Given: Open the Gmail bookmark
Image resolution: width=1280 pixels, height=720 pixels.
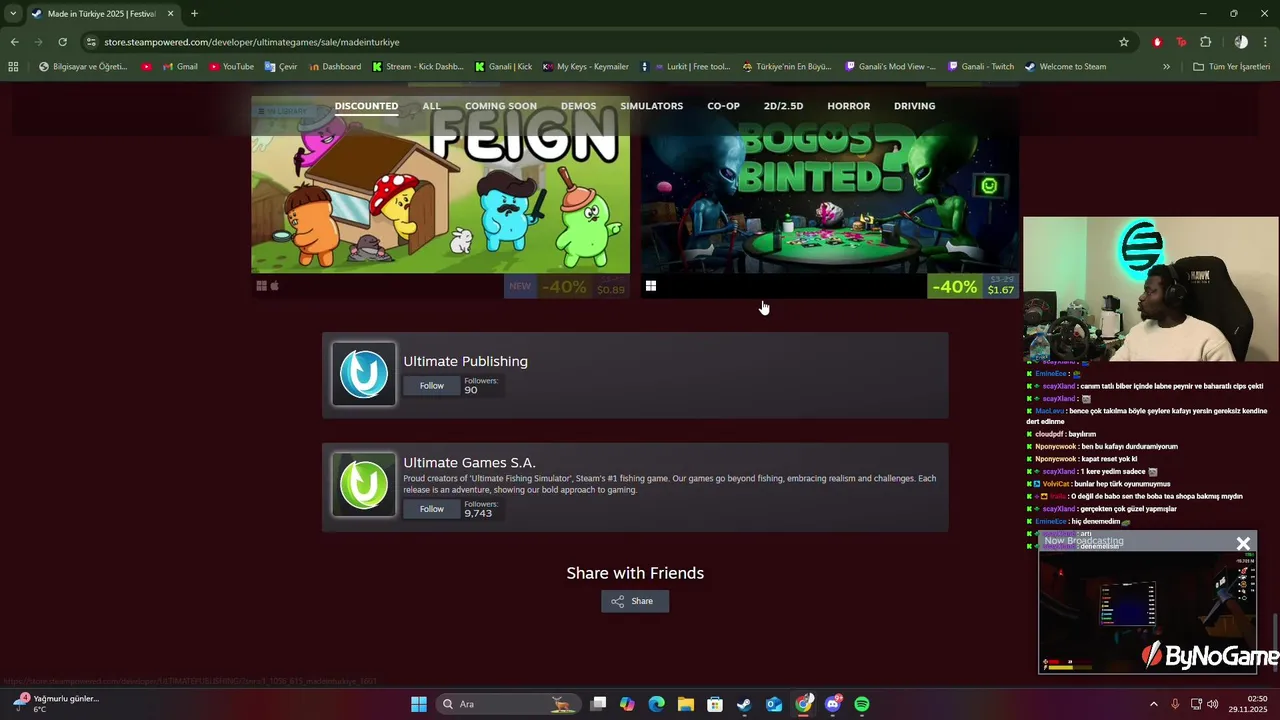Looking at the screenshot, I should [180, 67].
